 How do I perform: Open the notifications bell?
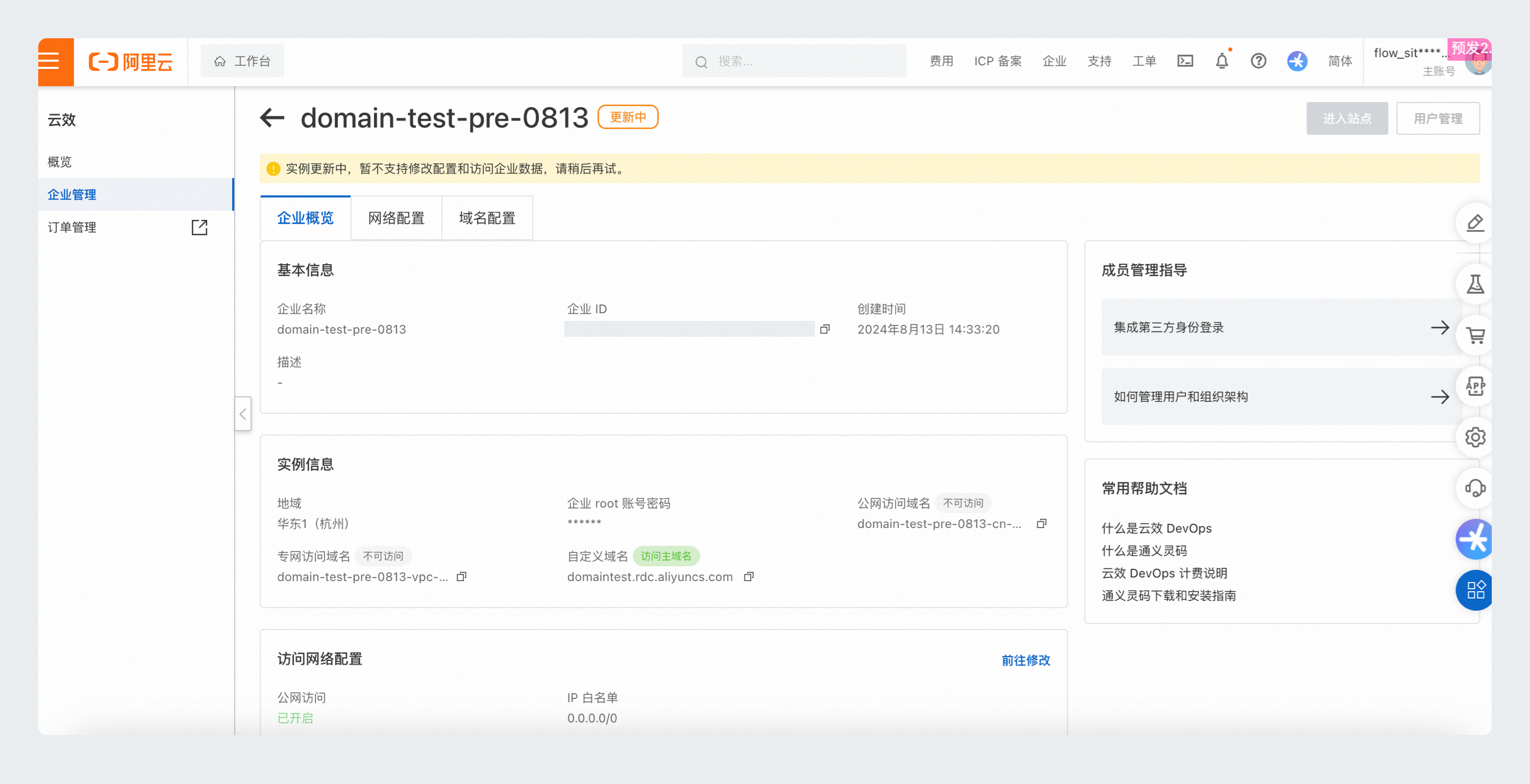click(x=1222, y=61)
